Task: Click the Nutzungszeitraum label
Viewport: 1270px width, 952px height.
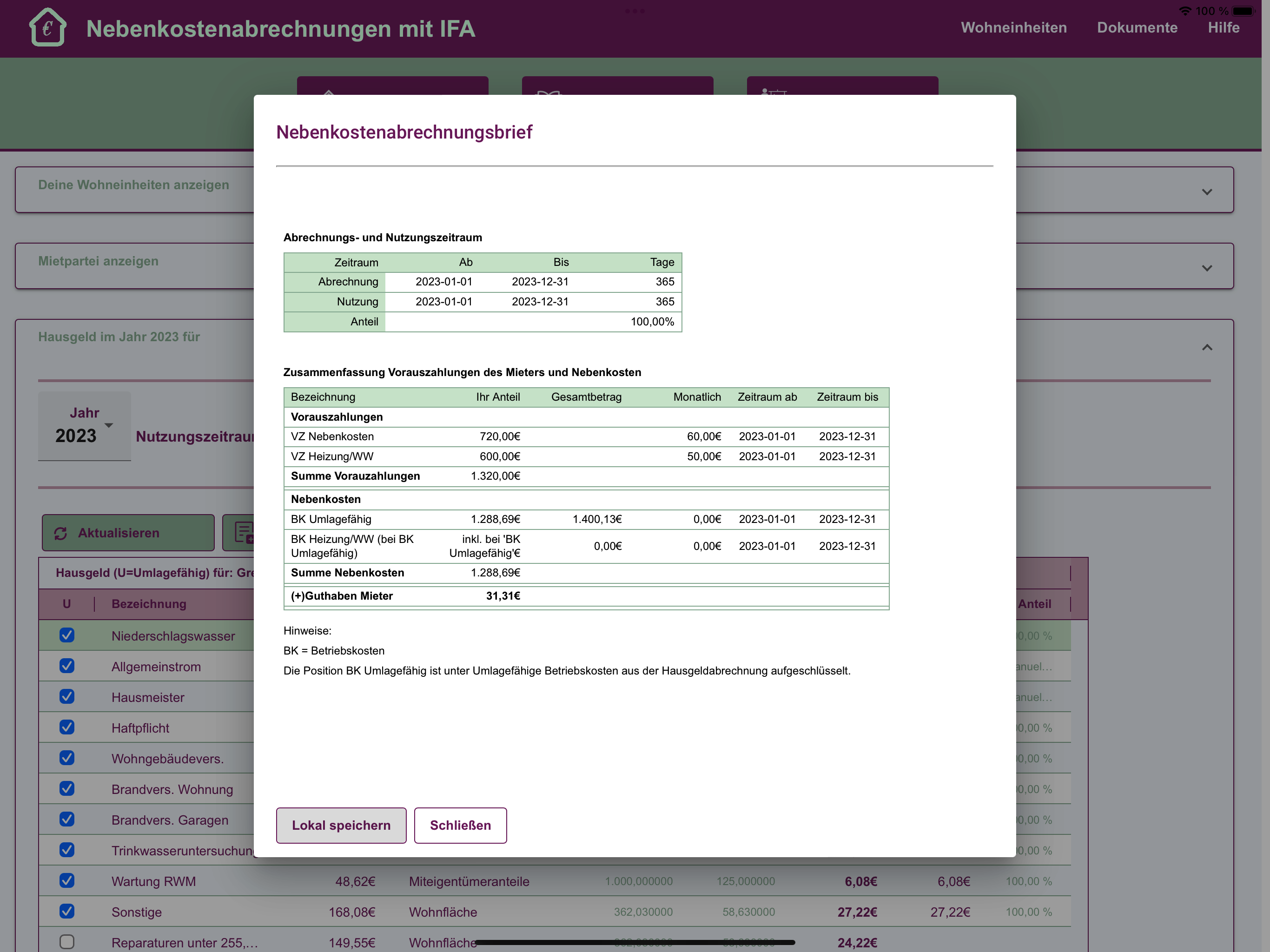Action: click(195, 436)
